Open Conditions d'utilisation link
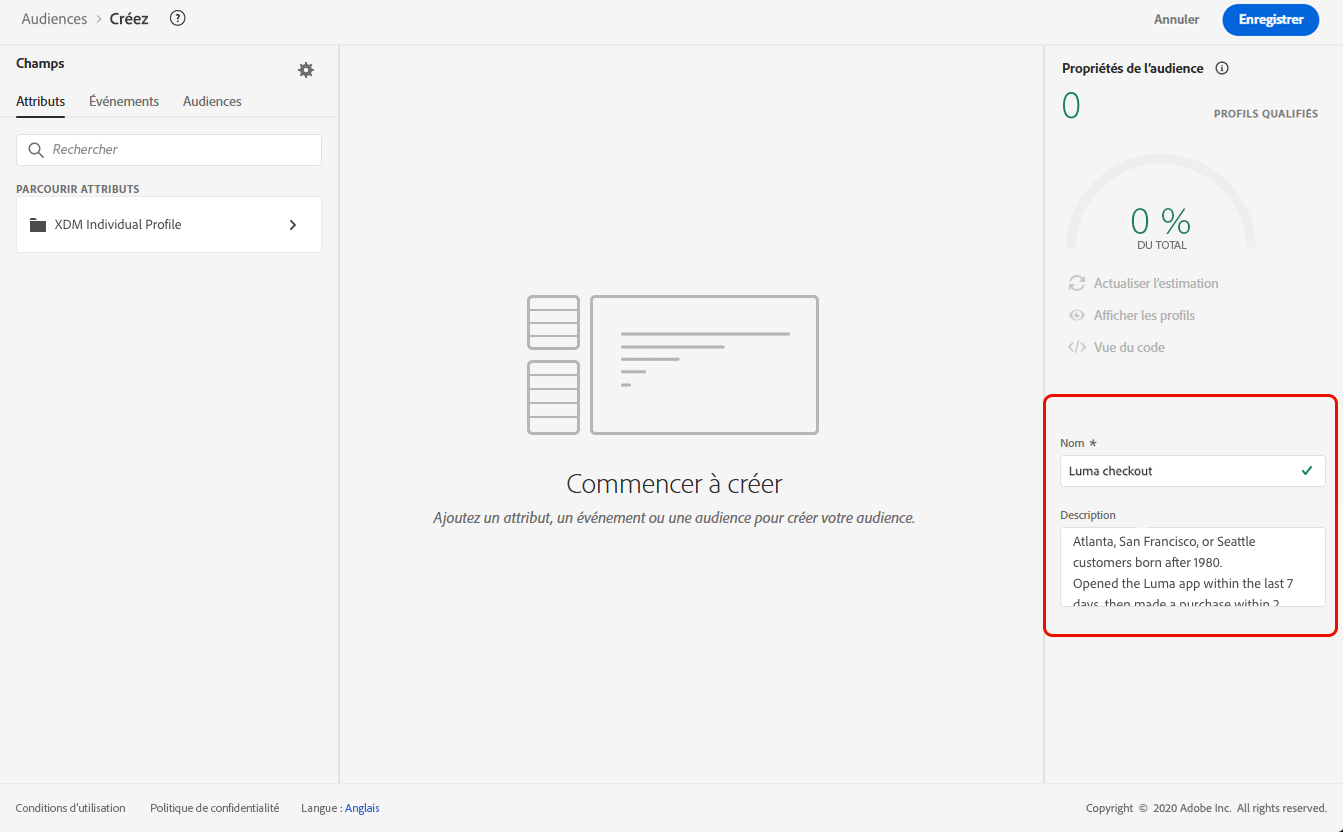The height and width of the screenshot is (832, 1343). coord(71,808)
